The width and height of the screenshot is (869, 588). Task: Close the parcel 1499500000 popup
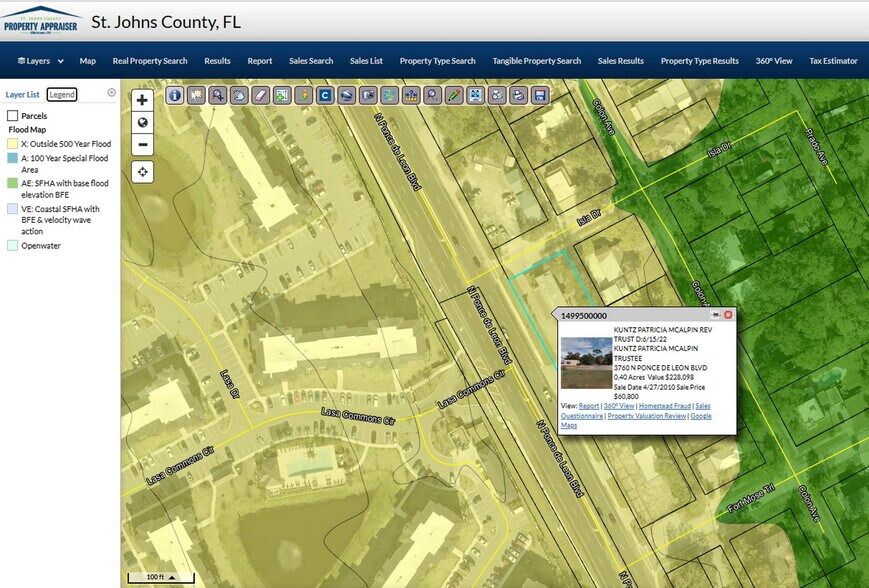pyautogui.click(x=728, y=315)
